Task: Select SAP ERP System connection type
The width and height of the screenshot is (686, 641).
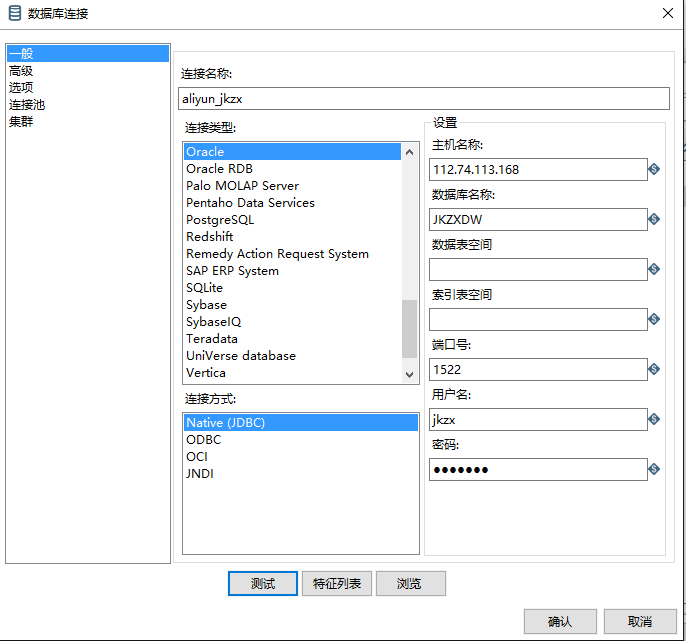Action: click(x=292, y=271)
